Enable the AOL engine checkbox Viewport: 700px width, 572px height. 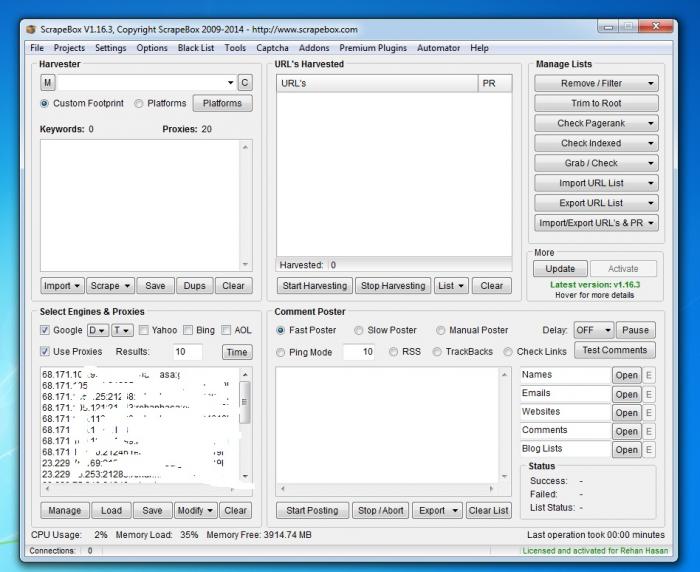[226, 330]
